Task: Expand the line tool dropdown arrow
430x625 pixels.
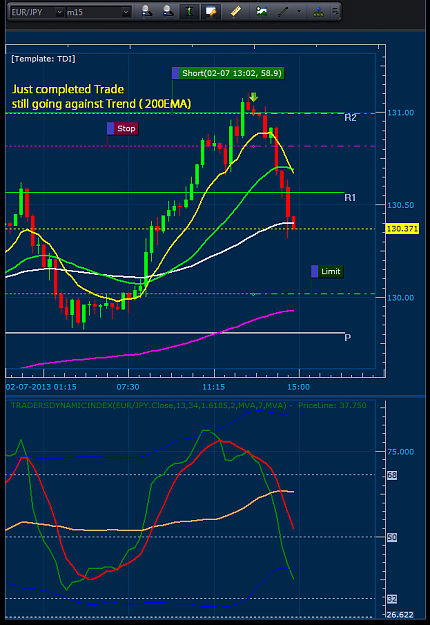Action: (x=299, y=12)
